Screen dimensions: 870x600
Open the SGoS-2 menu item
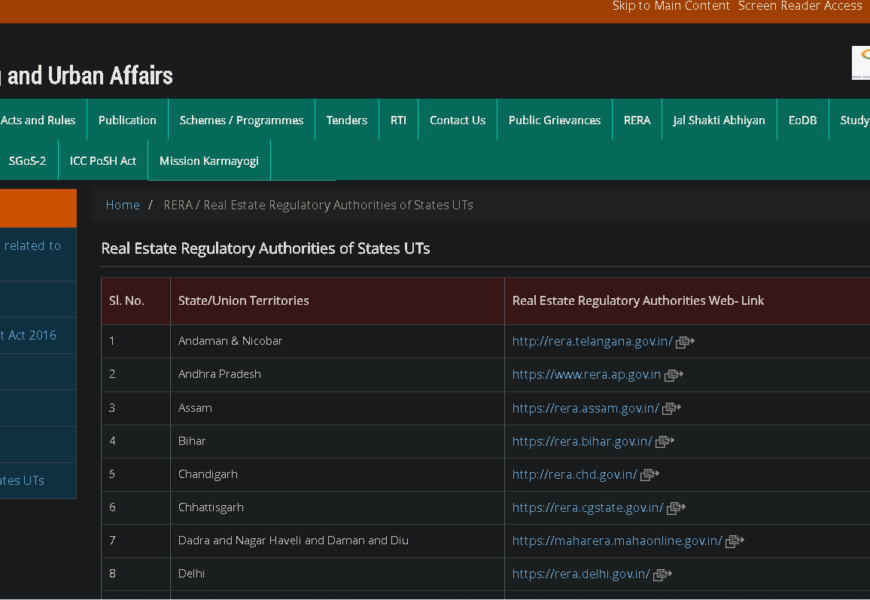27,160
